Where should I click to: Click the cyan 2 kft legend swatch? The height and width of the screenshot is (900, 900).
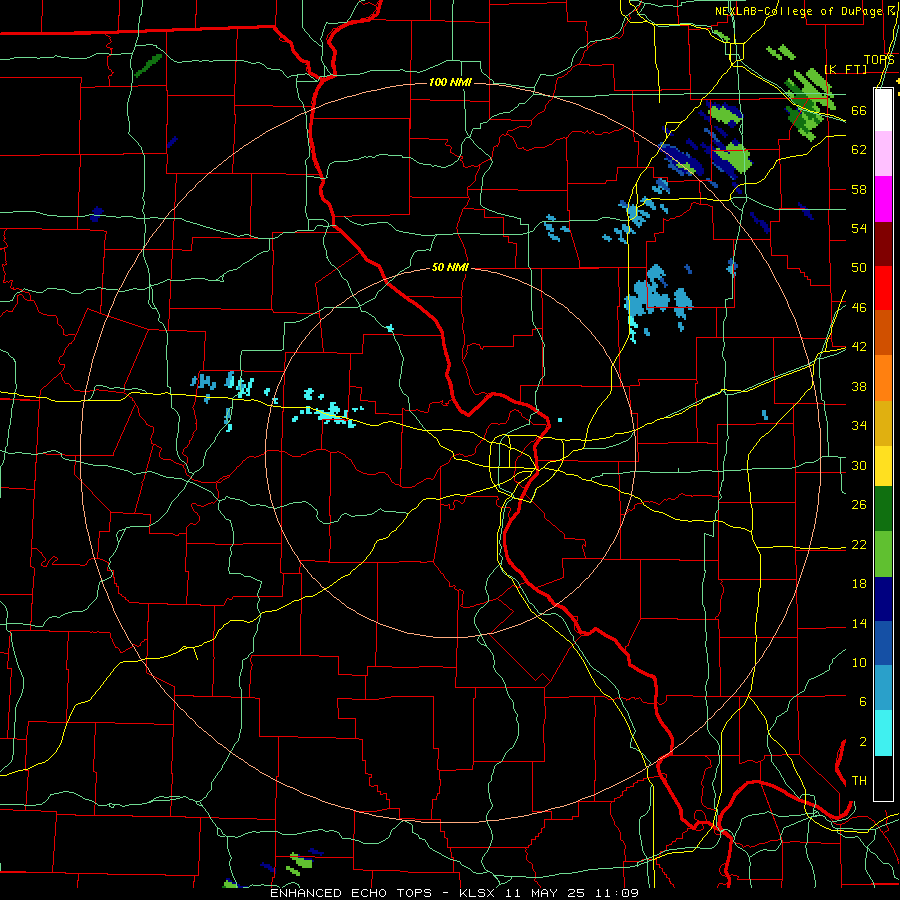[x=883, y=734]
